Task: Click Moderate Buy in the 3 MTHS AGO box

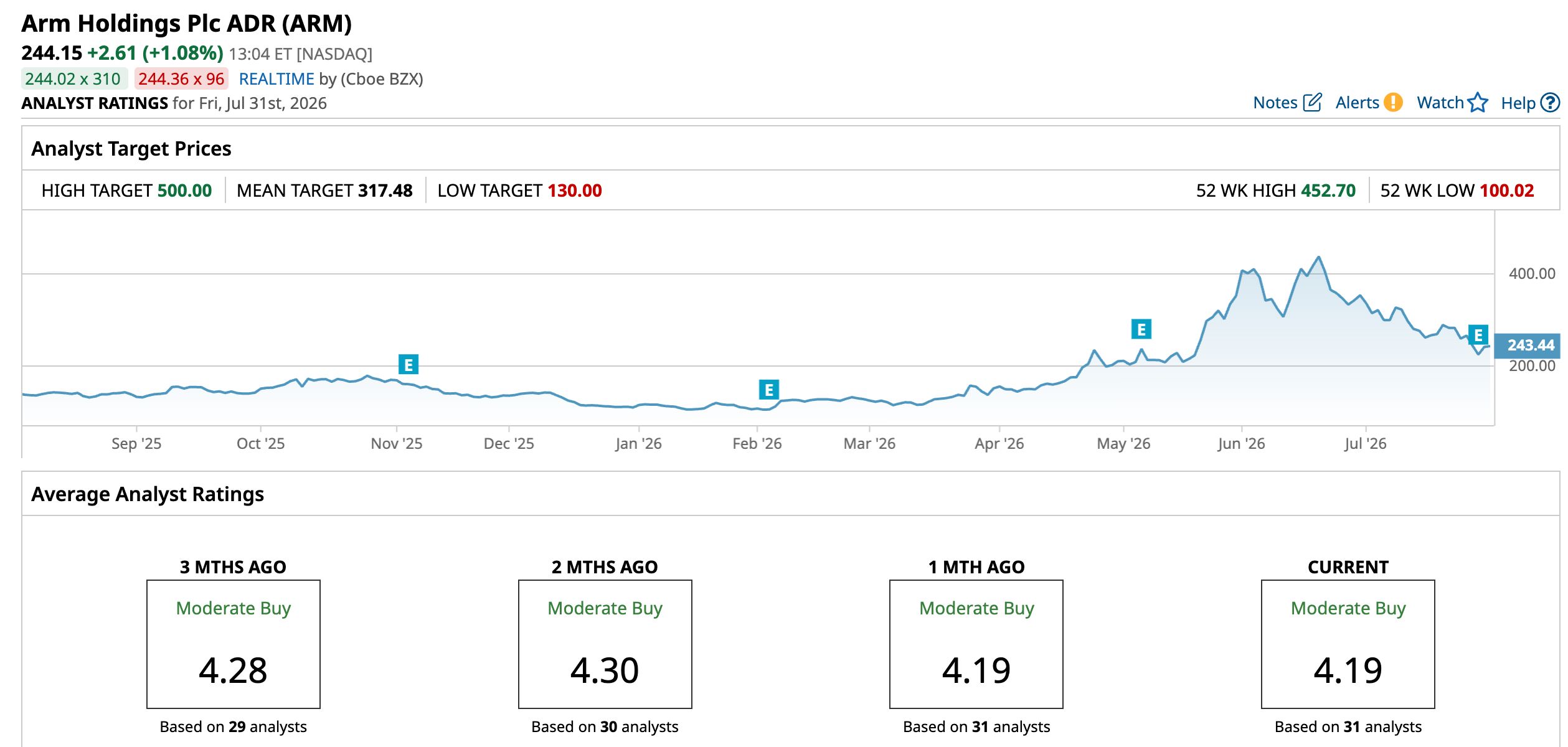Action: tap(234, 608)
